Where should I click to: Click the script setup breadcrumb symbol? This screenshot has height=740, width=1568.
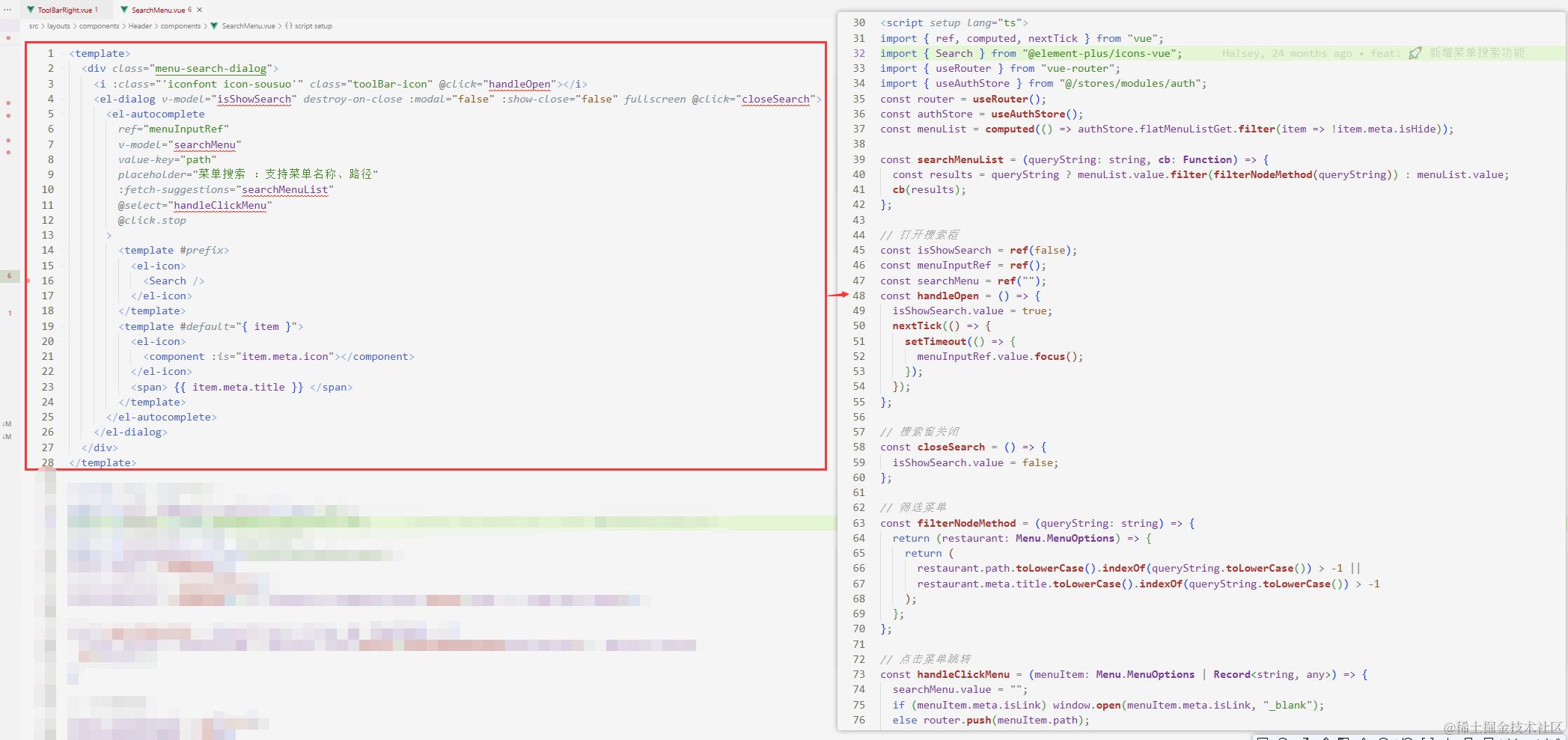[313, 26]
